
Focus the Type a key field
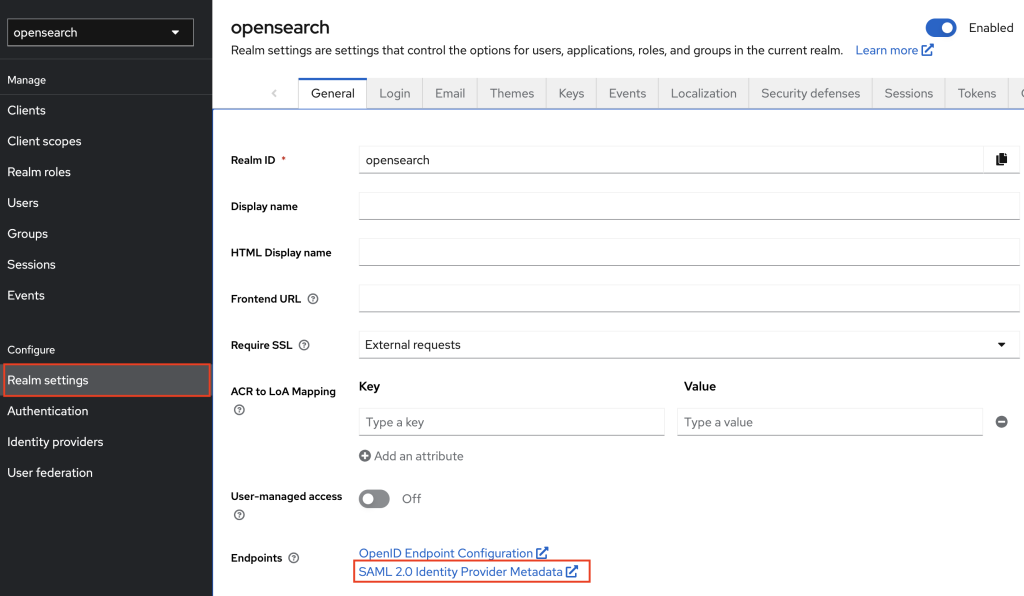click(x=511, y=422)
